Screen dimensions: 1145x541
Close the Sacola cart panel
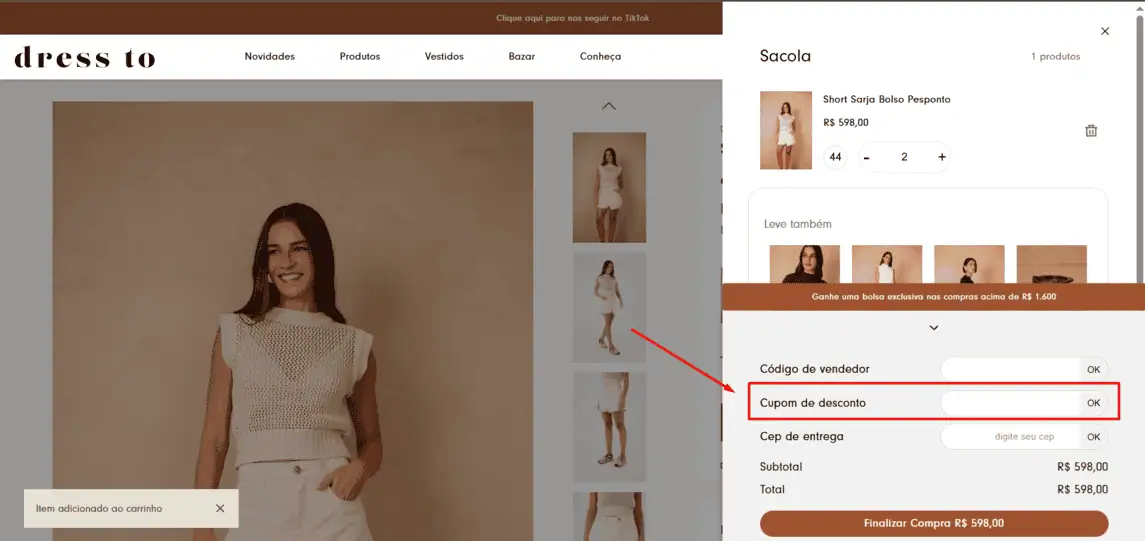click(x=1105, y=31)
